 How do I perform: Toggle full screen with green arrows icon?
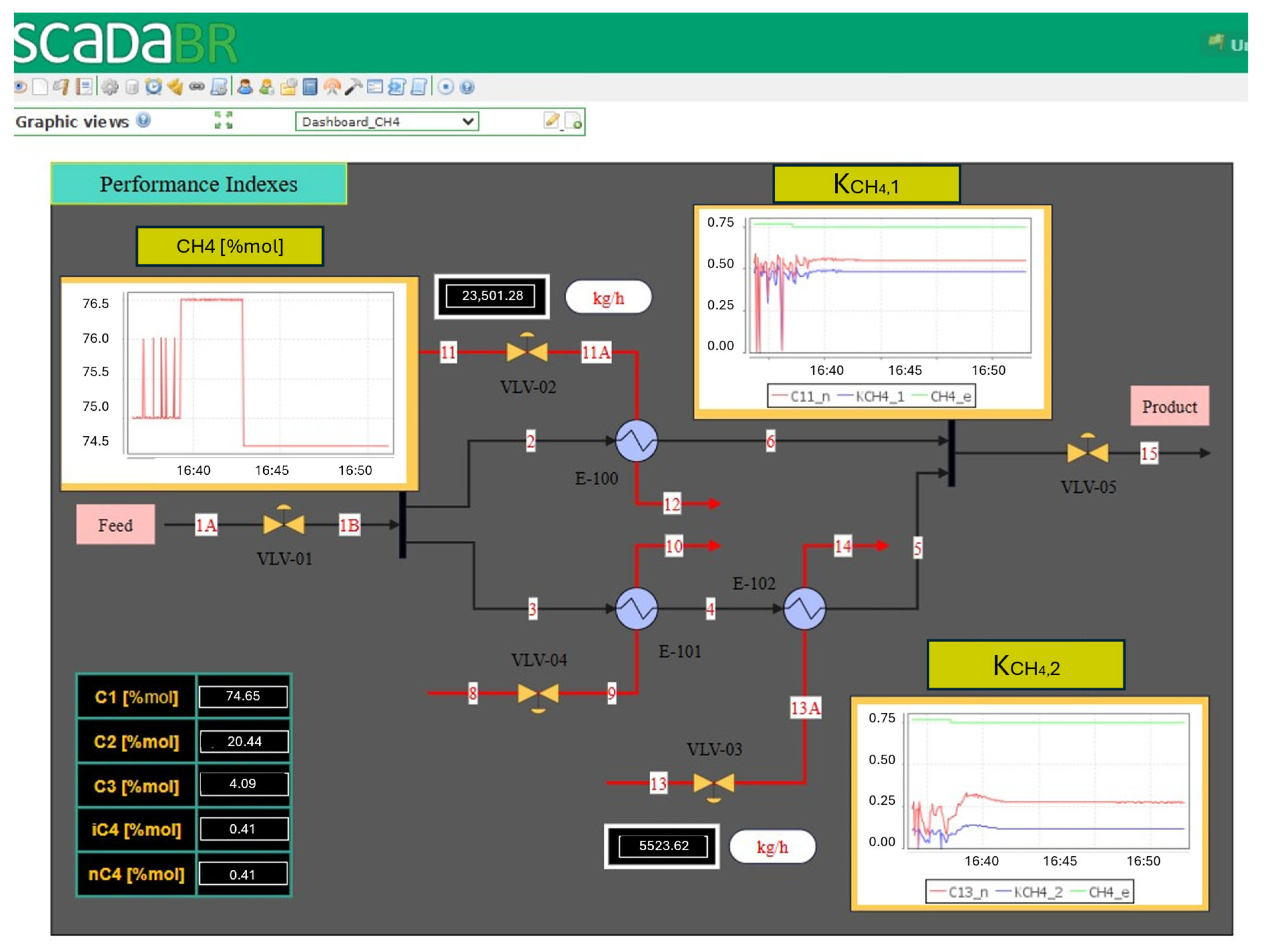224,120
